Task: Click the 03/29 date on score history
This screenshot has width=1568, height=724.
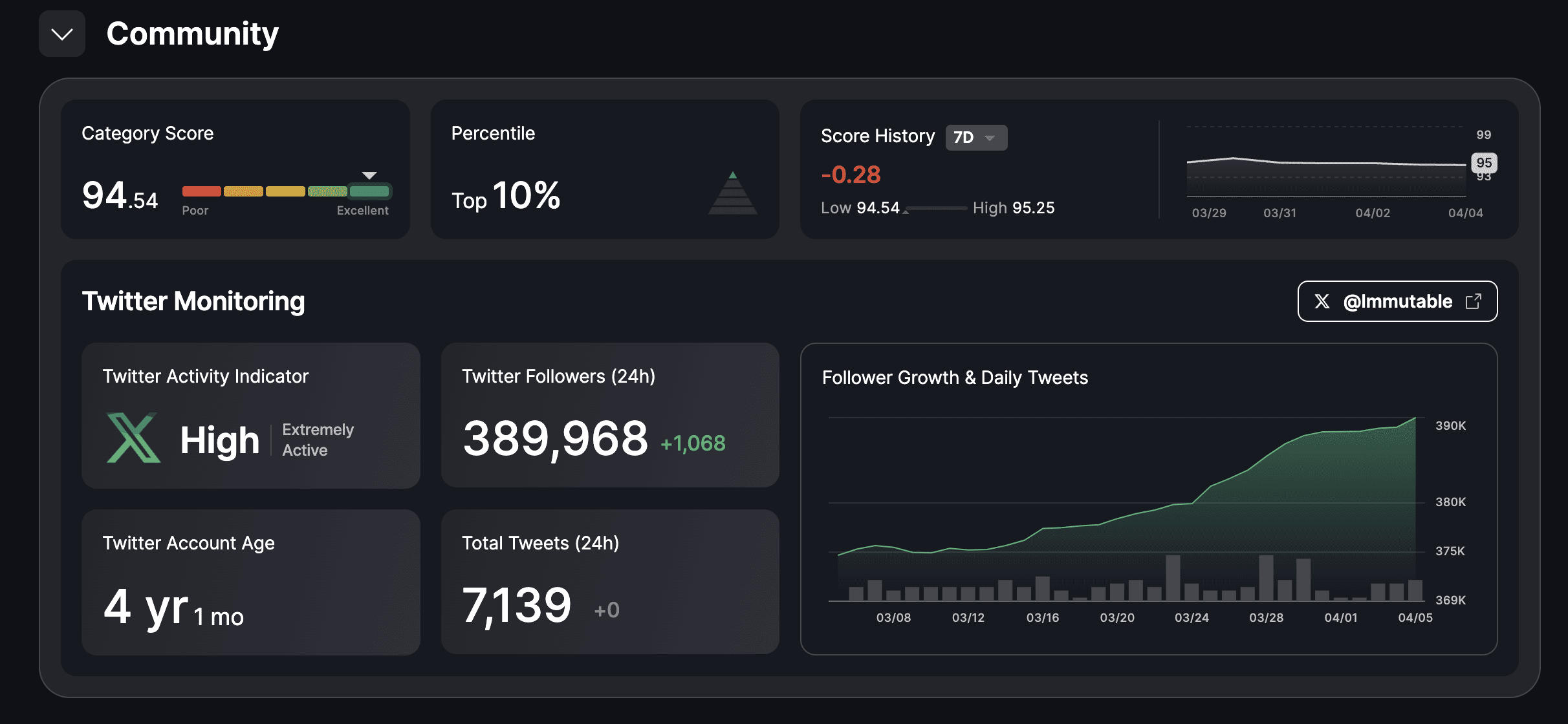Action: [1208, 213]
